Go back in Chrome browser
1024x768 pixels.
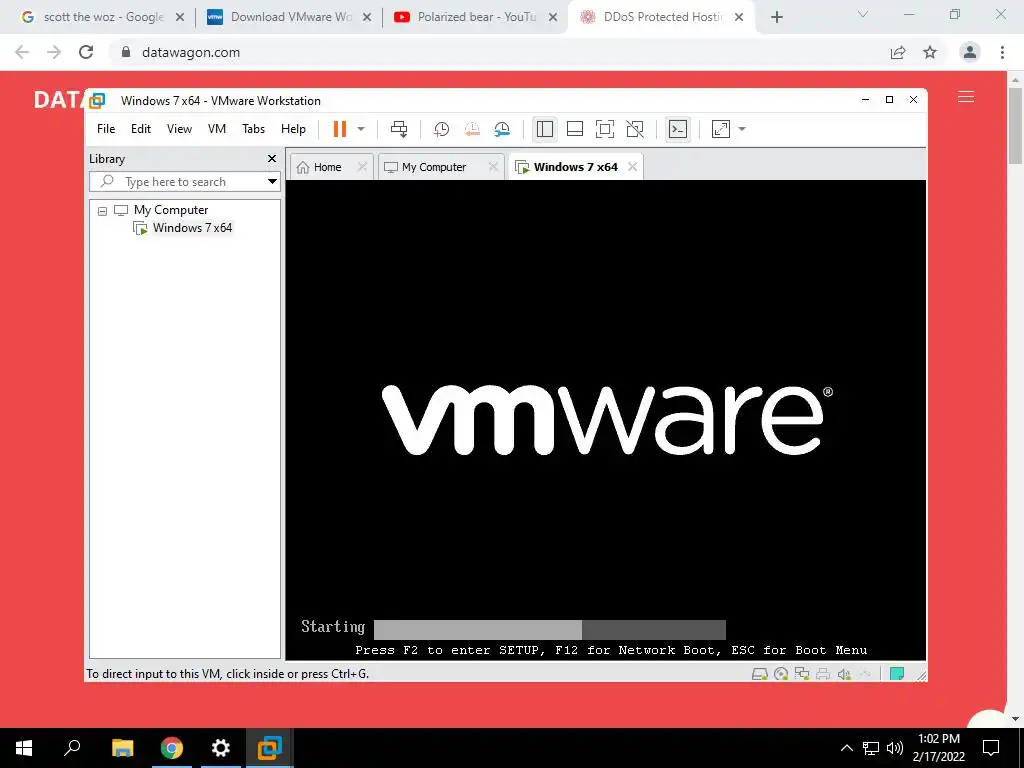(22, 52)
